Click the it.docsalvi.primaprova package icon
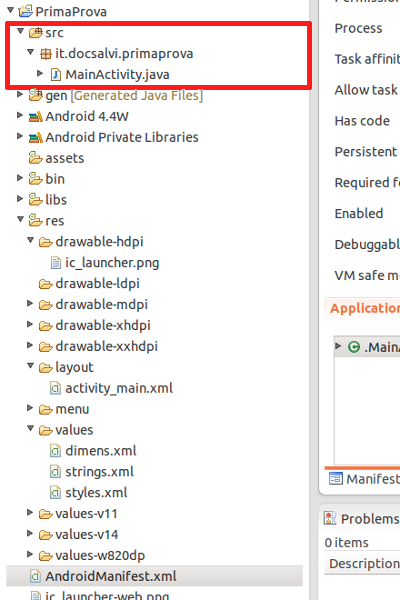400x600 pixels. pyautogui.click(x=46, y=54)
